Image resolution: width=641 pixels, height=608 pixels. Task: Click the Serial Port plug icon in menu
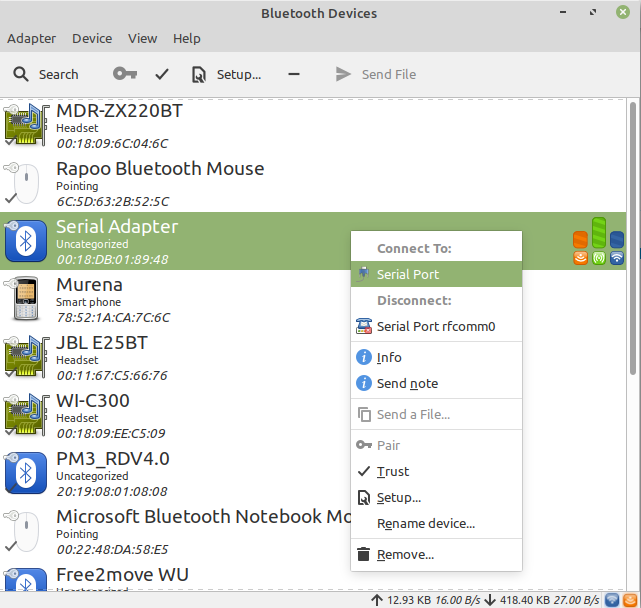pyautogui.click(x=363, y=274)
